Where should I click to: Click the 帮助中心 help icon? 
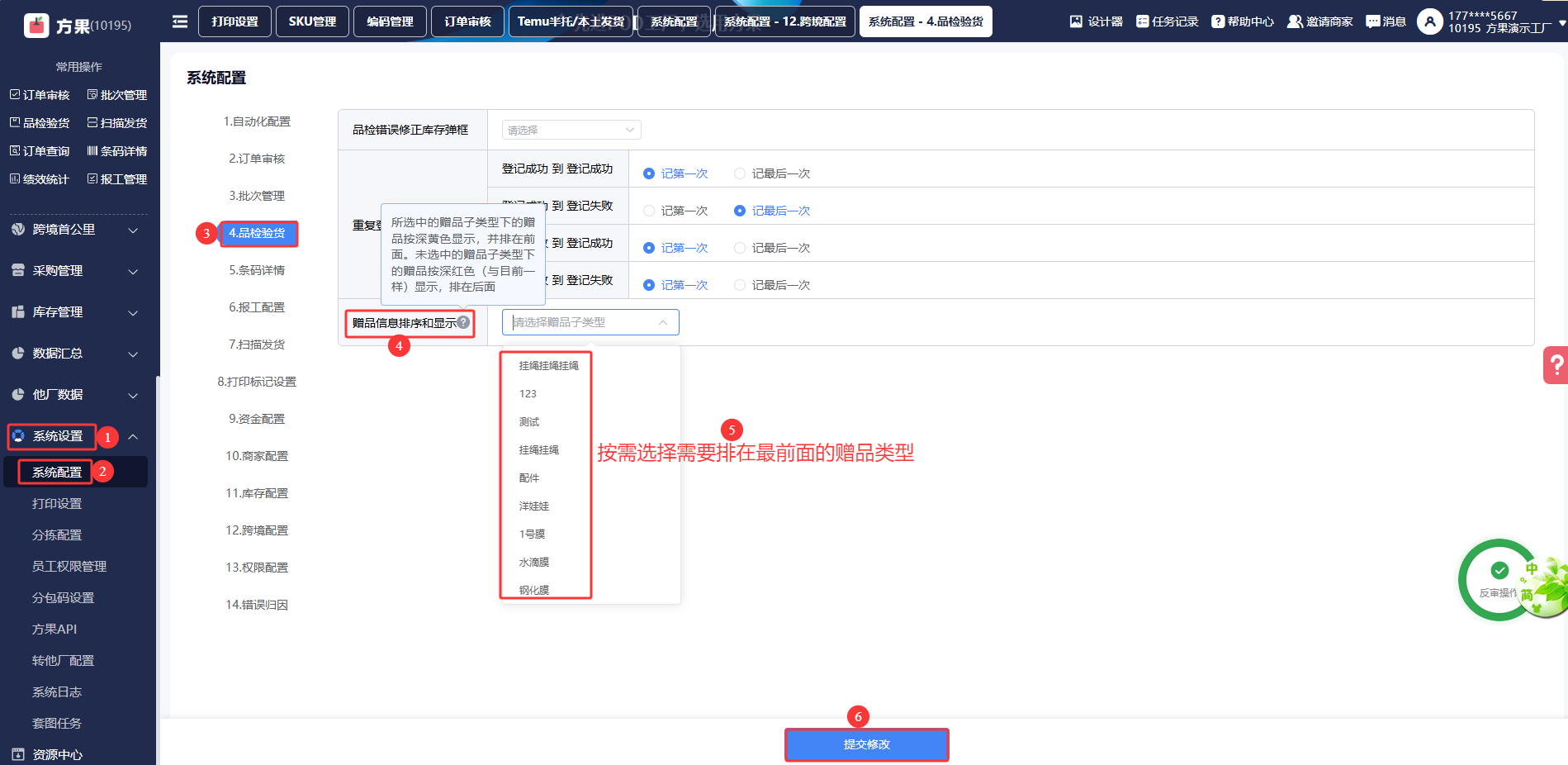pyautogui.click(x=1218, y=21)
